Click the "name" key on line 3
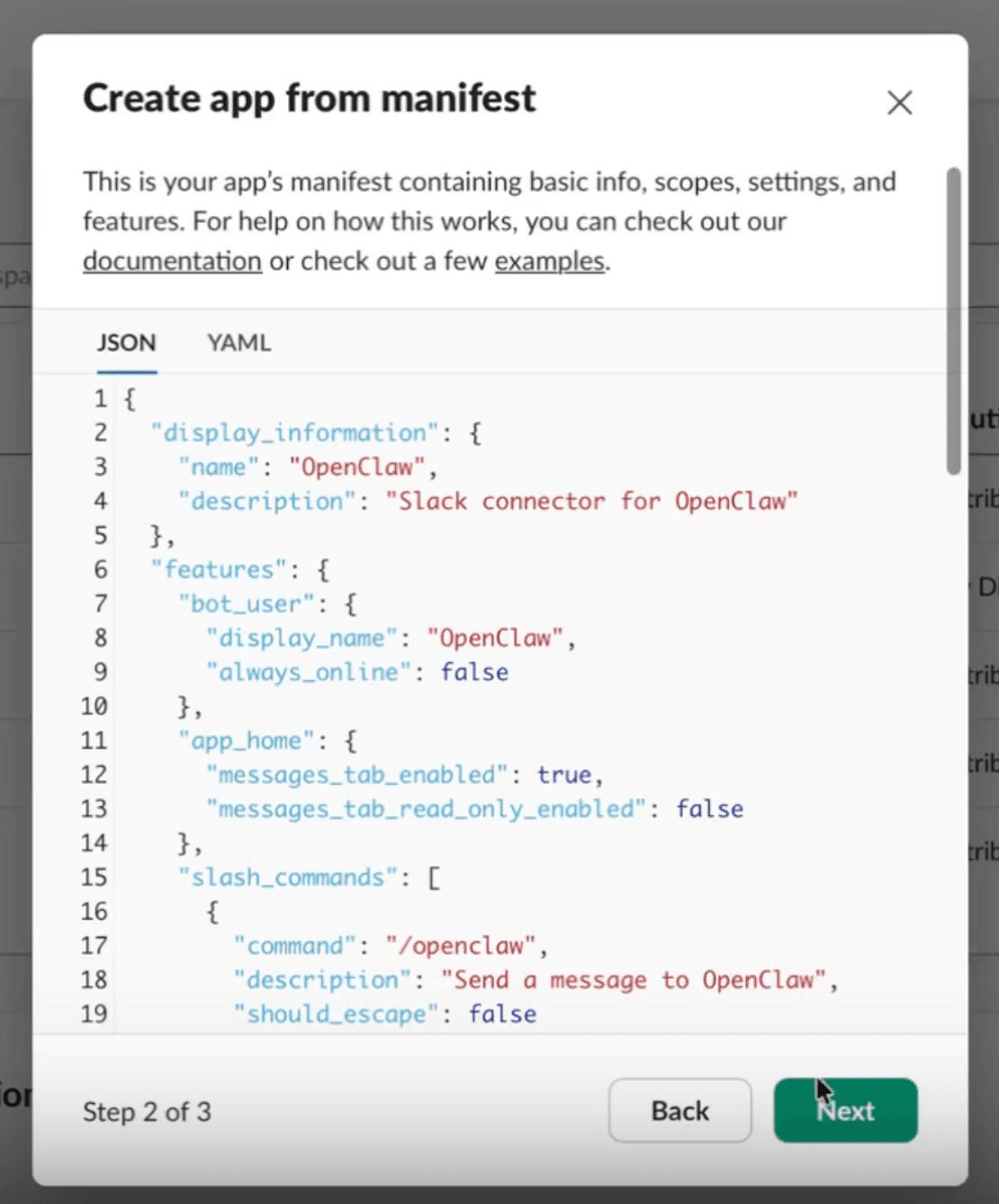 tap(218, 467)
